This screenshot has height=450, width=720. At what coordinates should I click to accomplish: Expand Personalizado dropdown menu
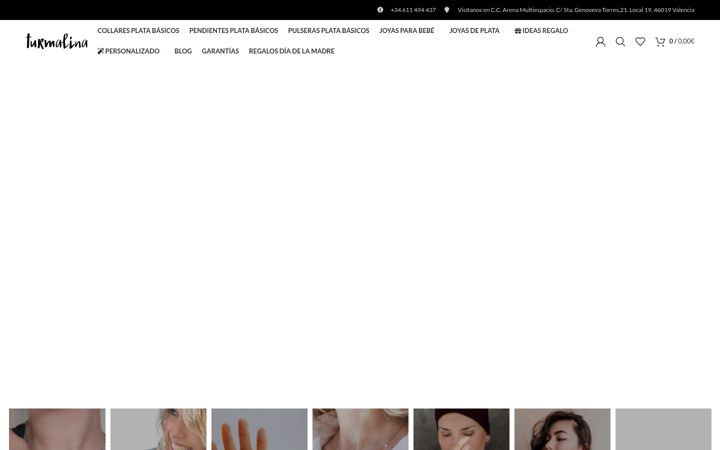(131, 51)
